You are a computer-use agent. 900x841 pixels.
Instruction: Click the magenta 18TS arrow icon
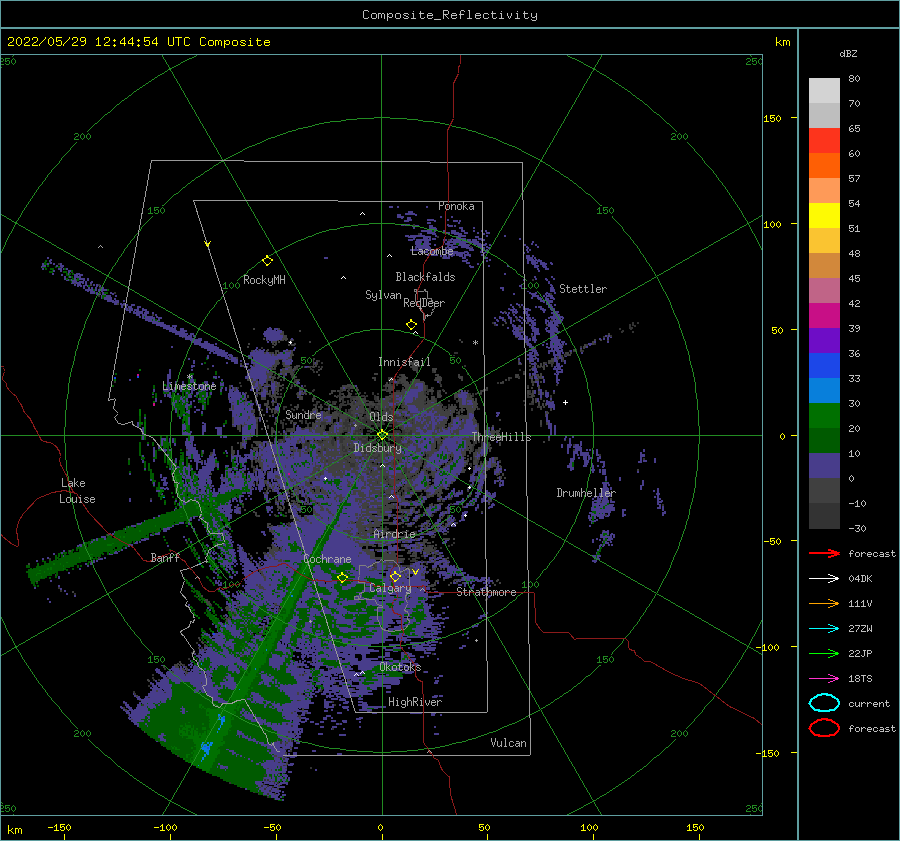824,679
